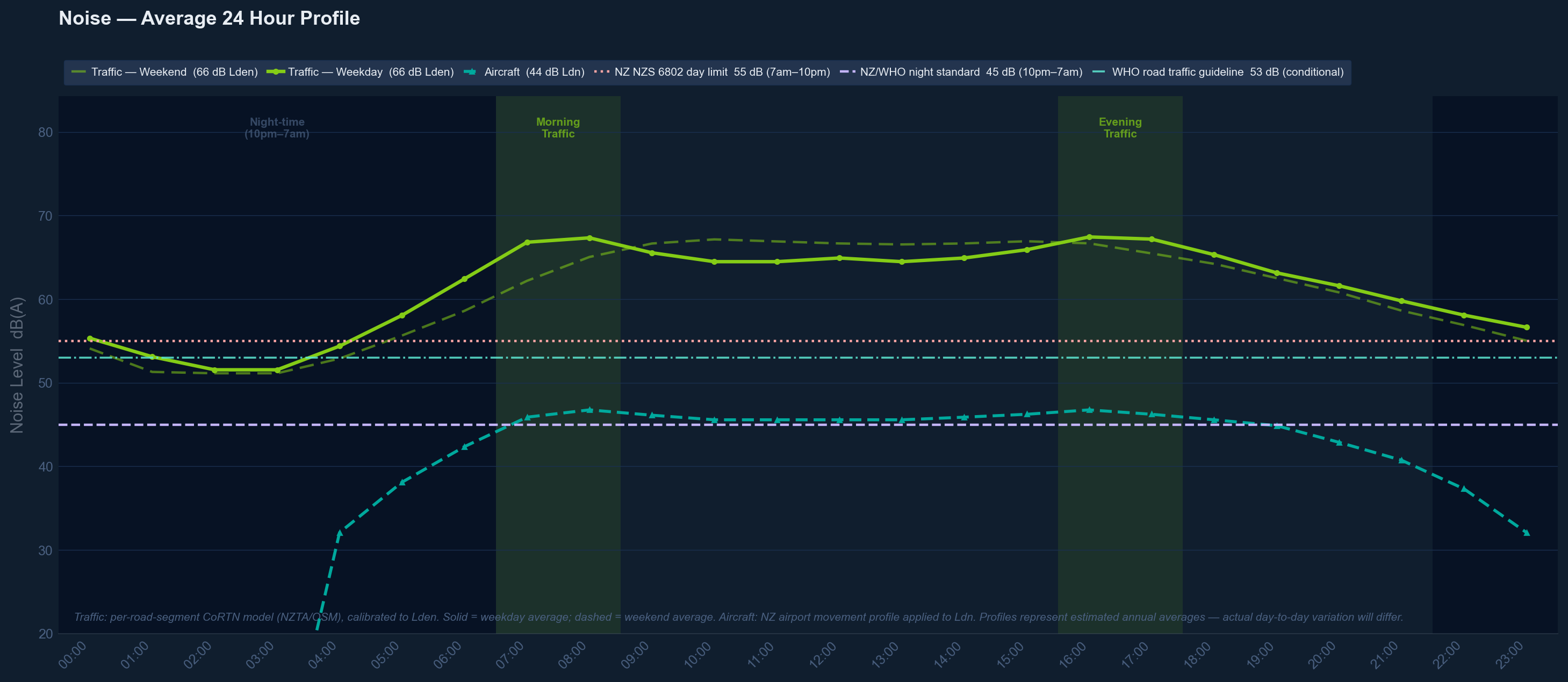Click the 'Morning Traffic' band label
Viewport: 1568px width, 682px height.
click(558, 128)
